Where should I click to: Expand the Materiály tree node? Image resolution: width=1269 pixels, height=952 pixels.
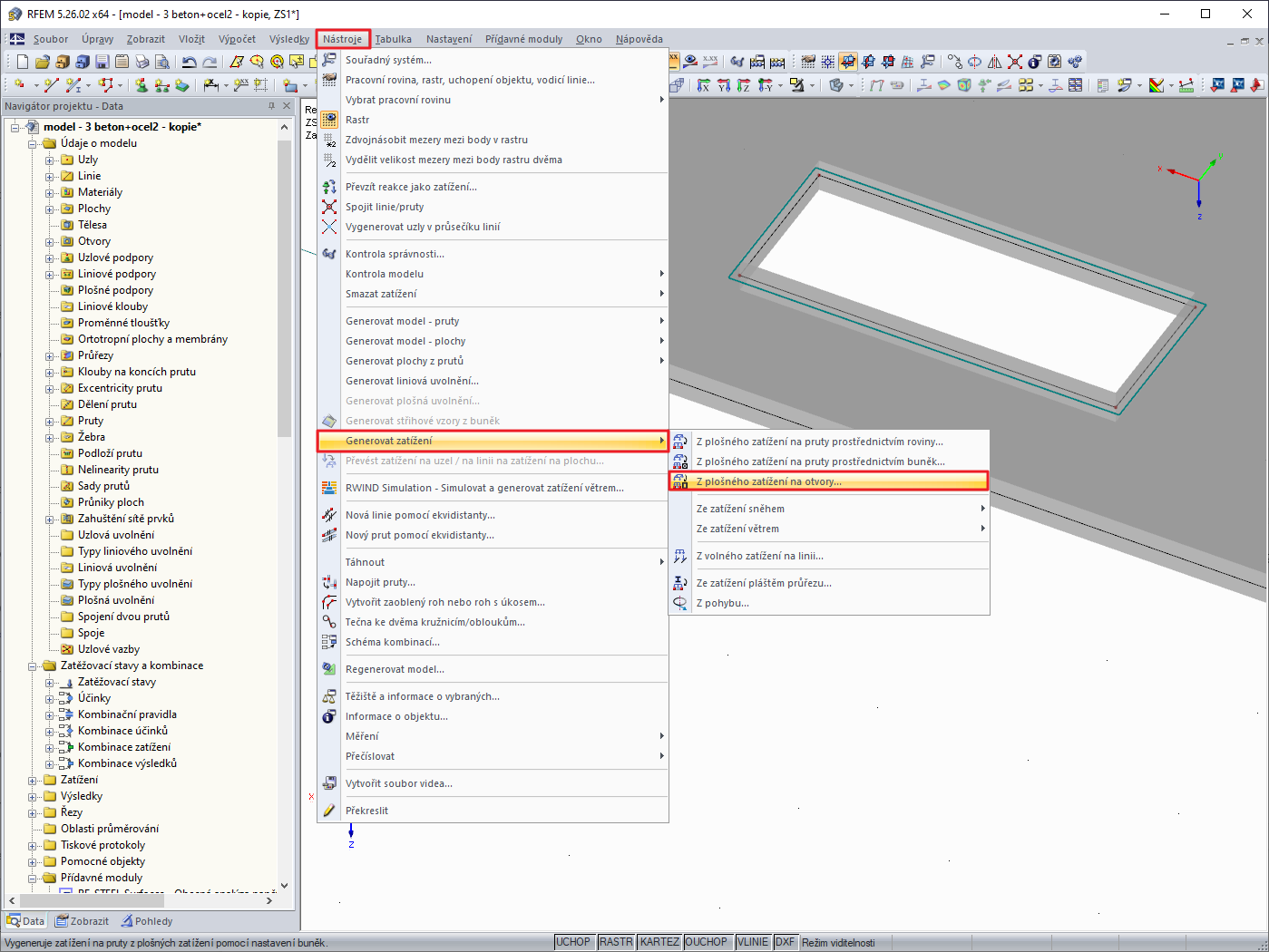[x=50, y=192]
